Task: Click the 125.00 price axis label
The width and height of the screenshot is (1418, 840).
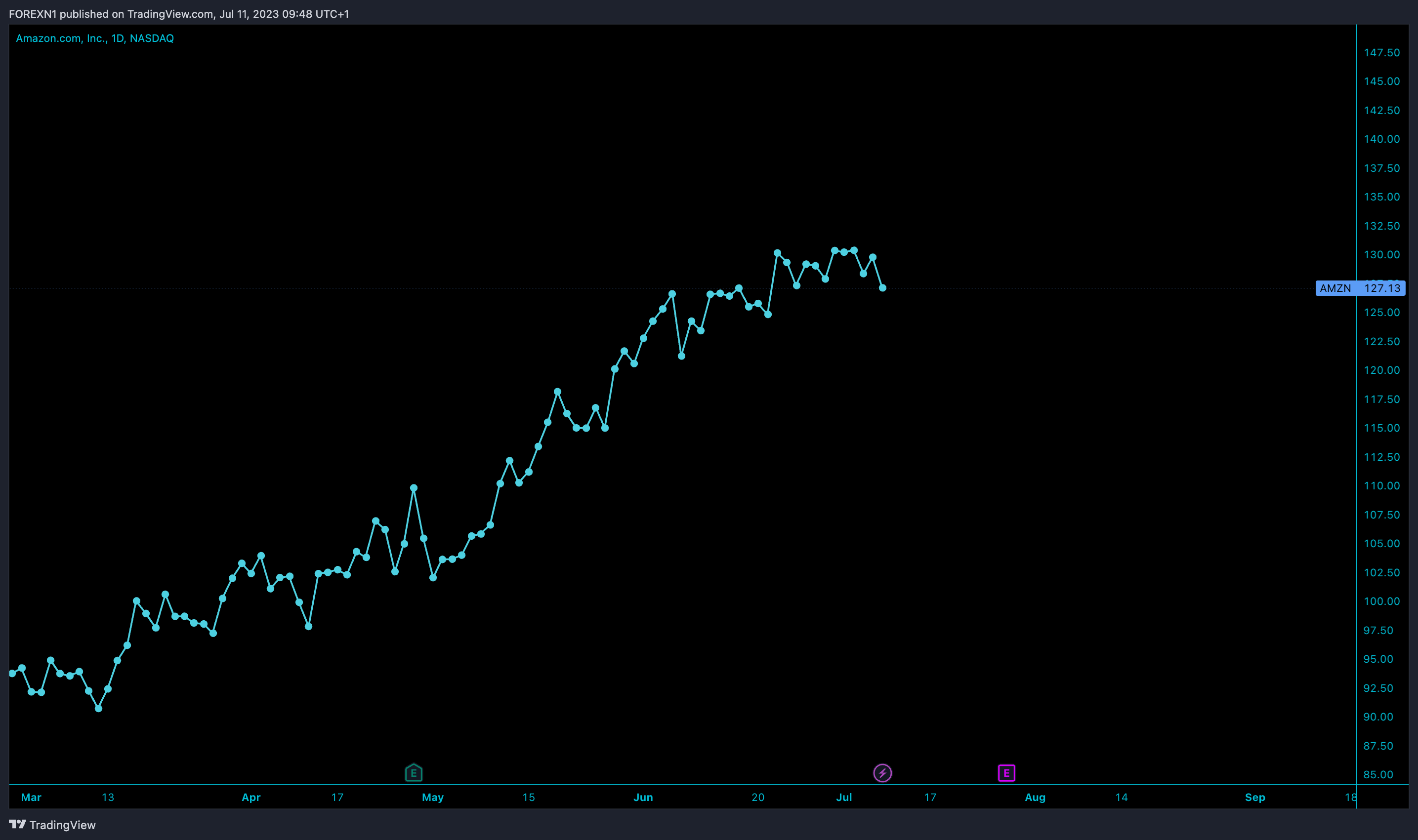Action: [x=1381, y=313]
